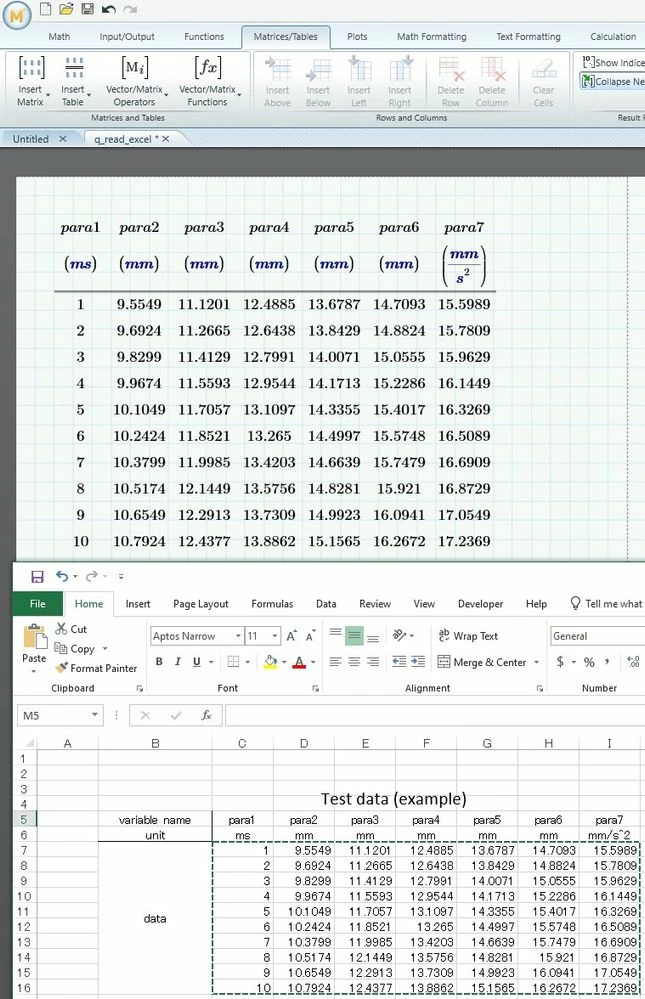
Task: Switch to the Untitled worksheet tab
Action: point(31,139)
